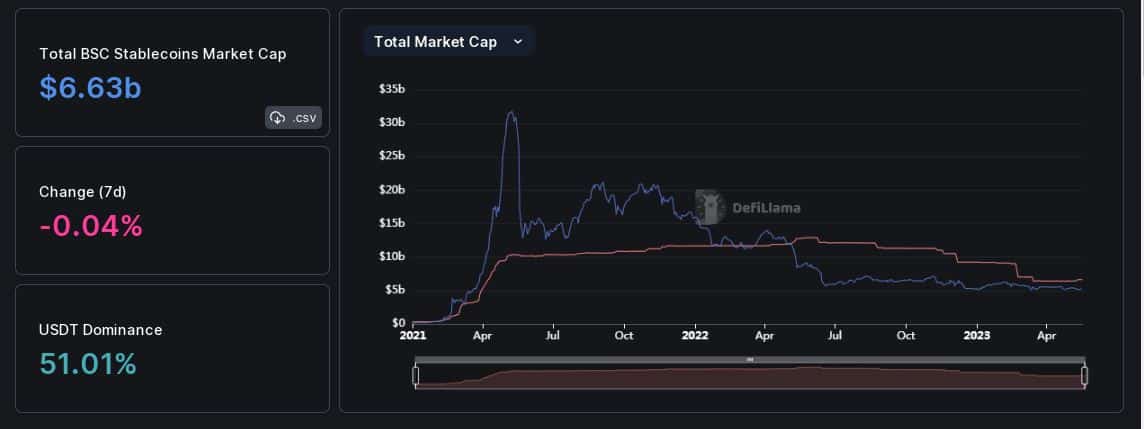Screen dimensions: 1144x429
Task: Grab the left handle of the range slider
Action: [416, 376]
